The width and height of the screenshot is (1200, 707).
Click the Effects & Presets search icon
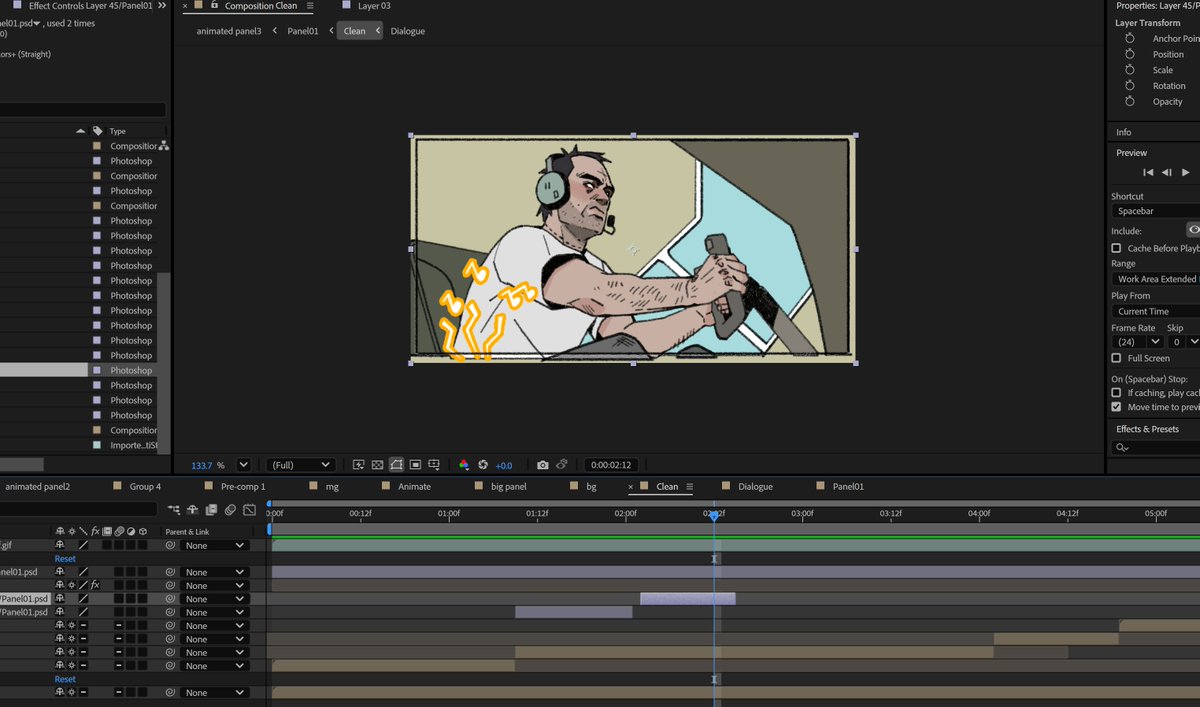1122,448
